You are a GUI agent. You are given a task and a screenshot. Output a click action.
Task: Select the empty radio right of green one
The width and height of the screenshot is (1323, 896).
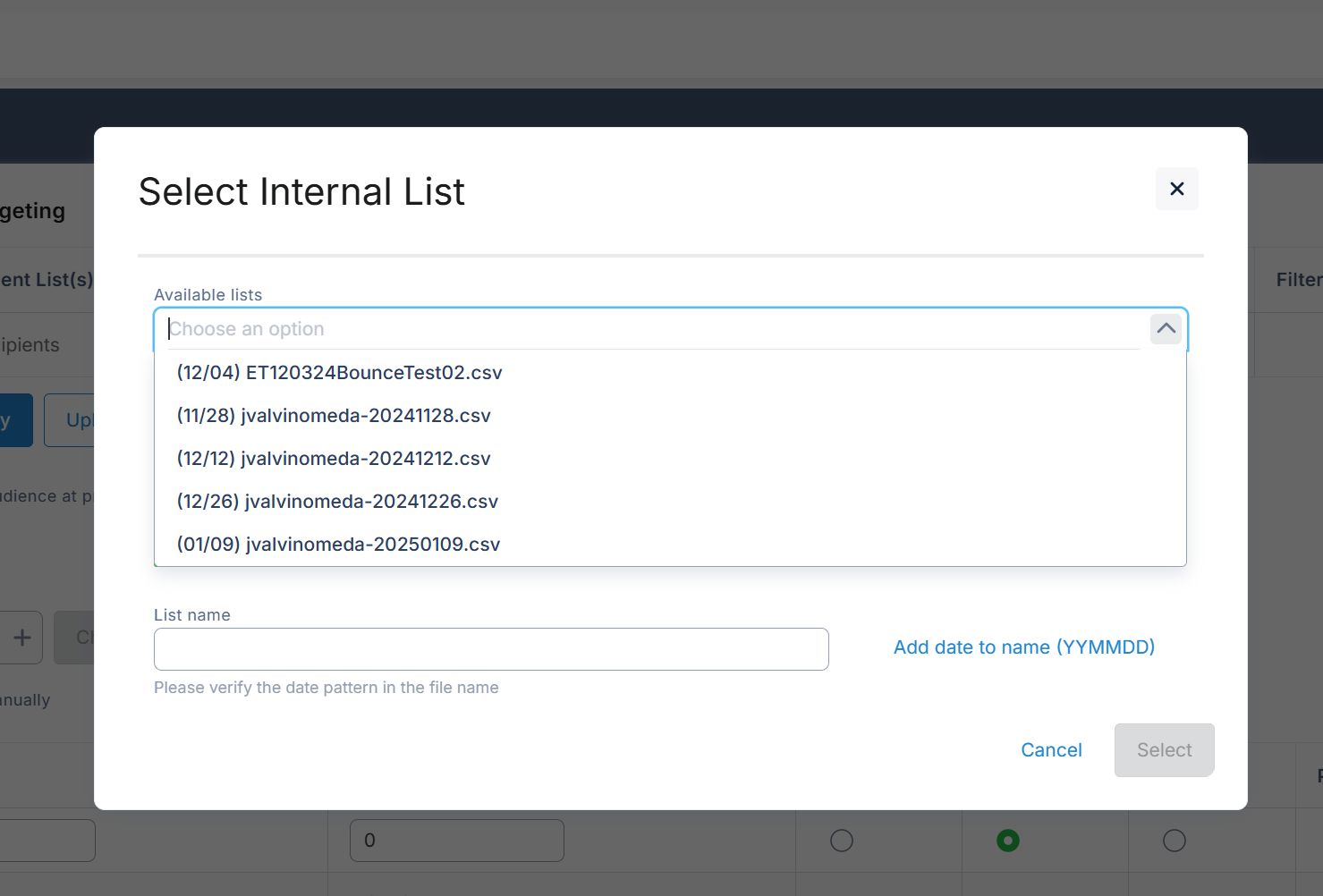tap(1175, 841)
